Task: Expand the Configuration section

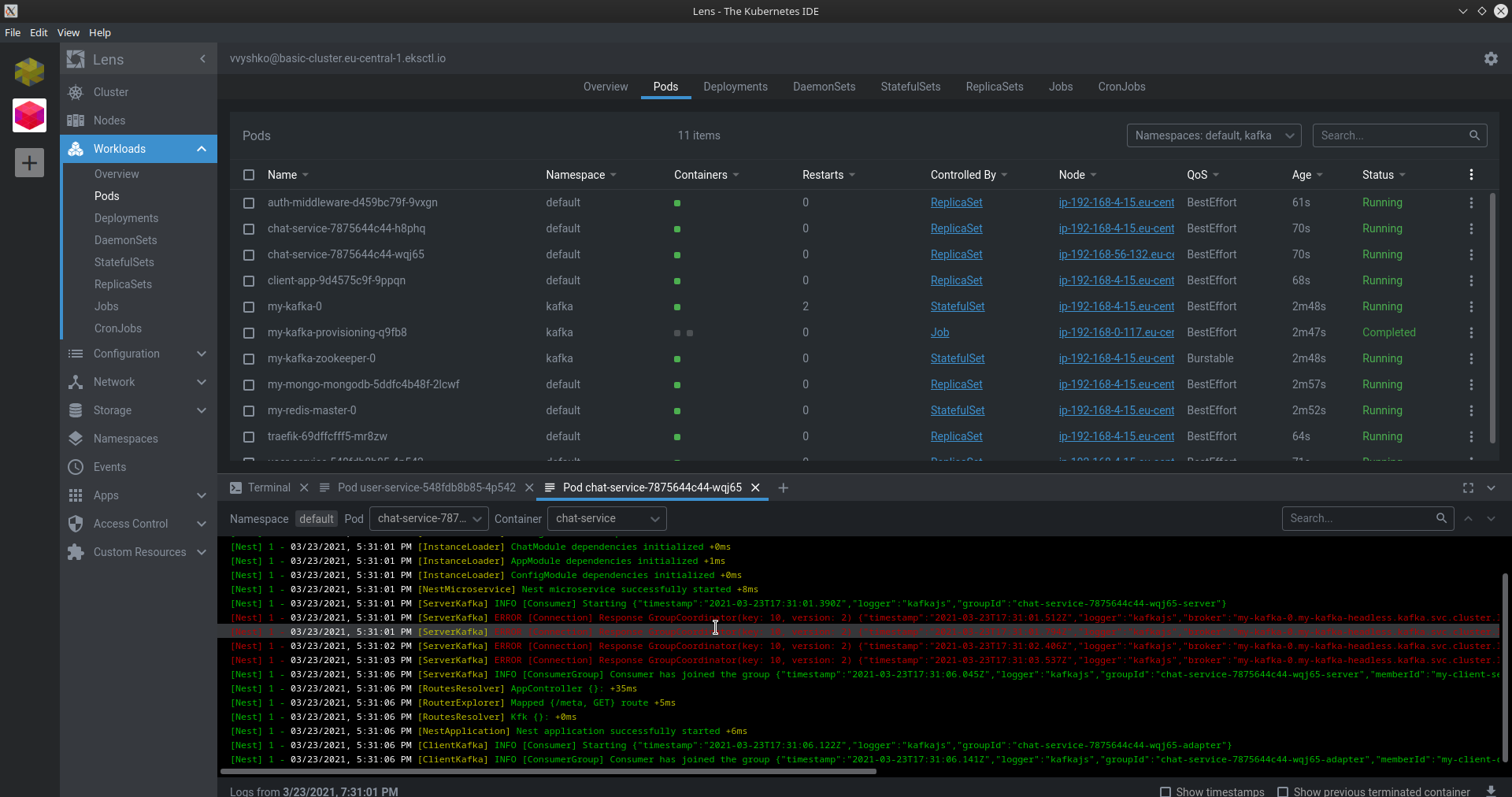Action: pyautogui.click(x=202, y=354)
